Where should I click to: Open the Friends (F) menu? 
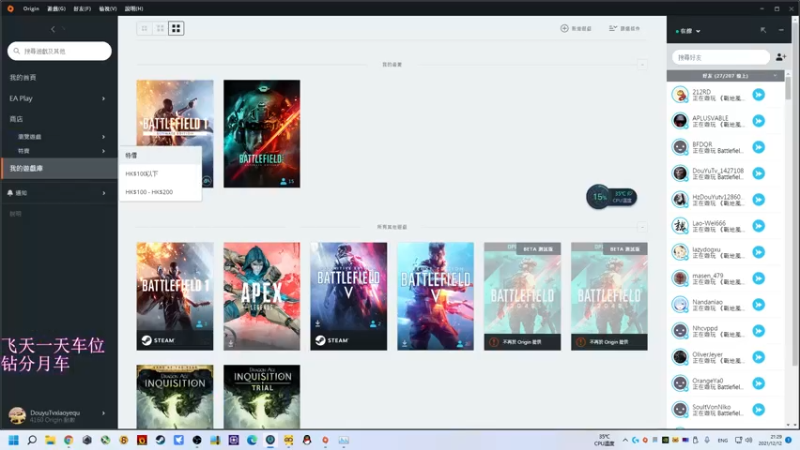point(82,9)
